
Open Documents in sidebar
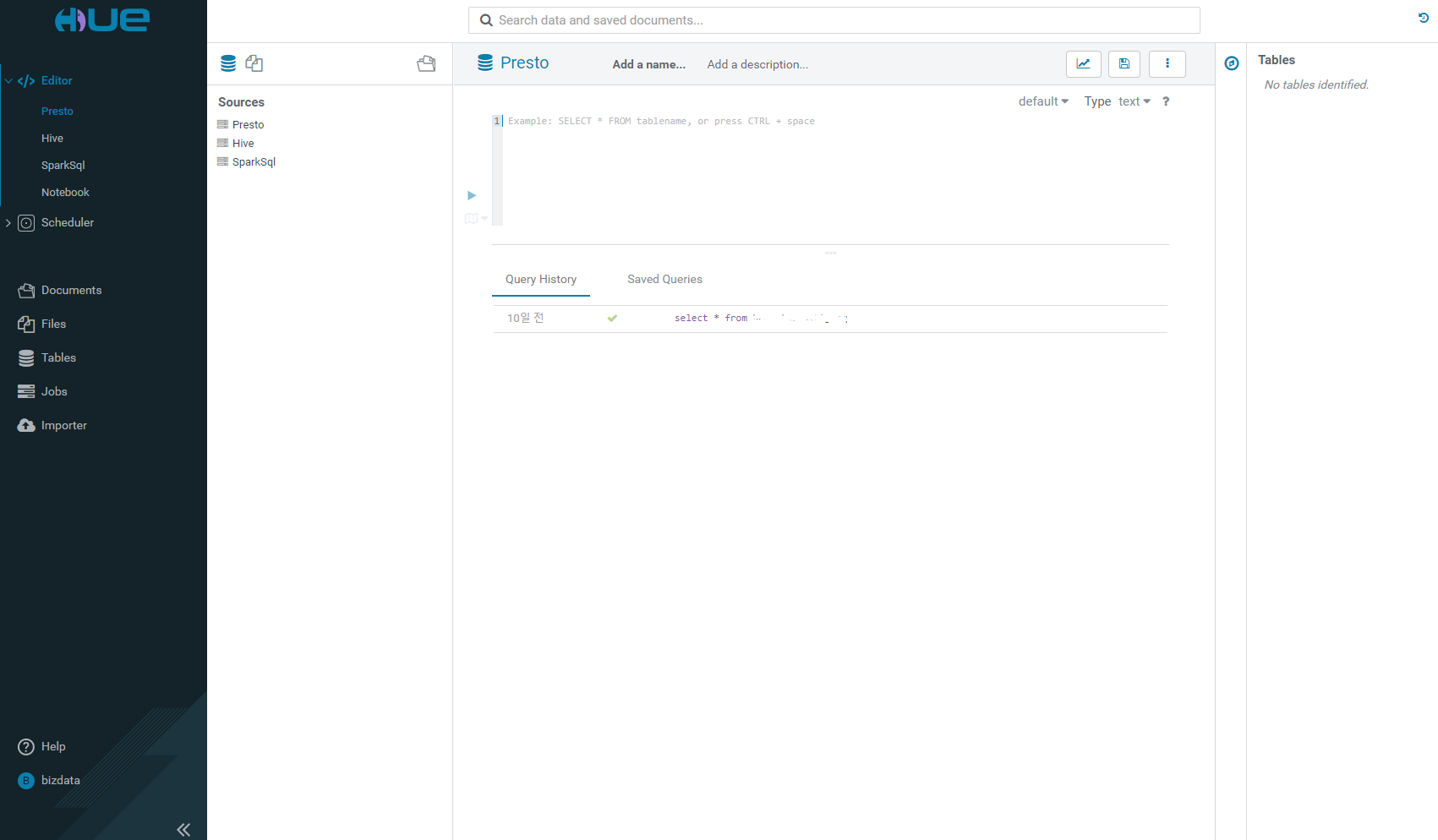coord(71,290)
